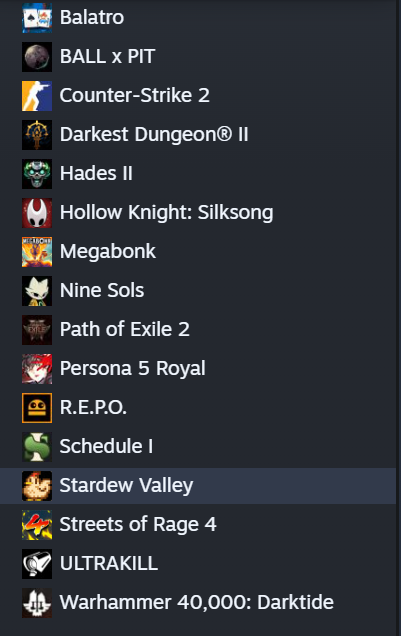Choose Streets of Rage 4 entry

[198, 524]
